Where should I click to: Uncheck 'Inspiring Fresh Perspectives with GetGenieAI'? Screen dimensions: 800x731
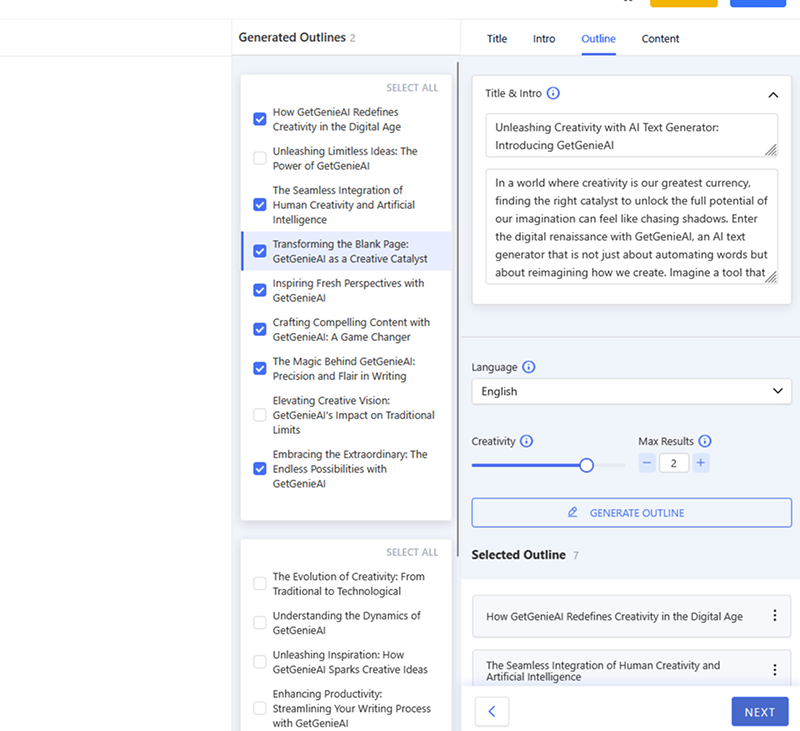point(260,290)
